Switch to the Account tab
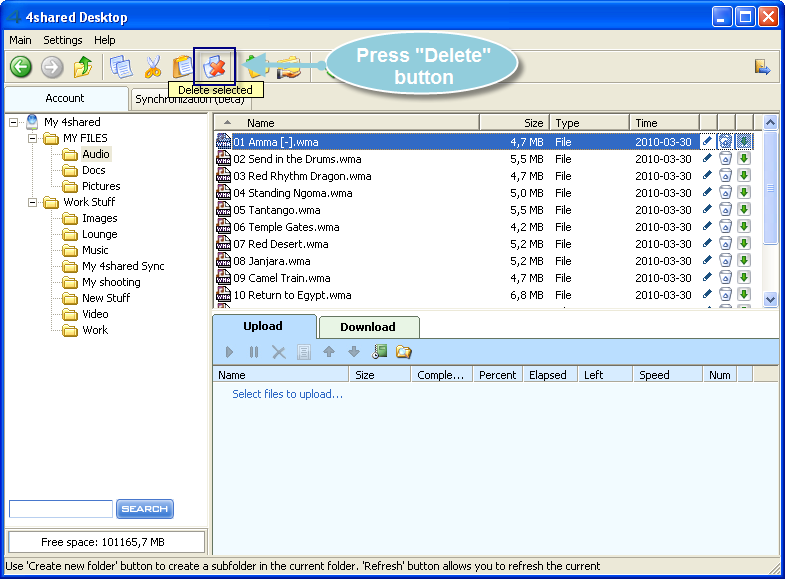The width and height of the screenshot is (785, 579). (x=66, y=98)
